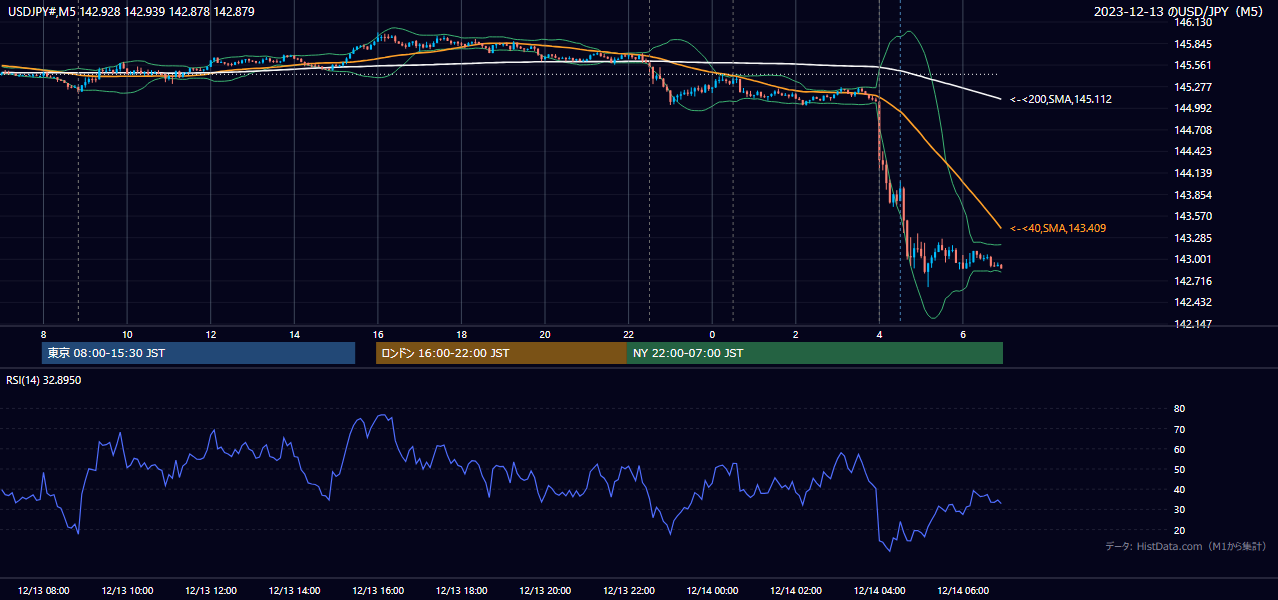Click the 12/13 18:00 time label
1278x600 pixels.
pyautogui.click(x=461, y=591)
